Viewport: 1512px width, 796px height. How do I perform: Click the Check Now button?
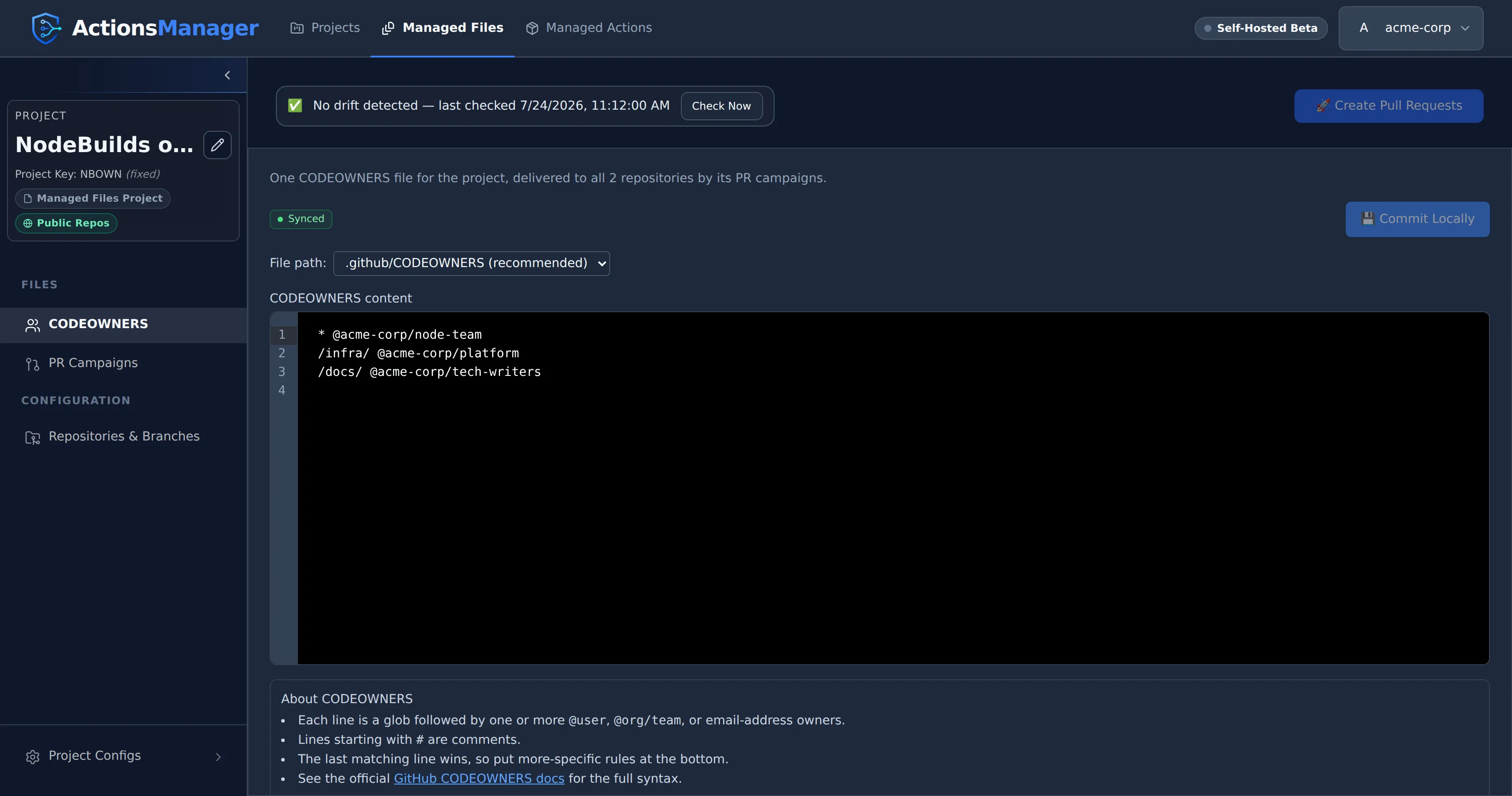click(722, 106)
